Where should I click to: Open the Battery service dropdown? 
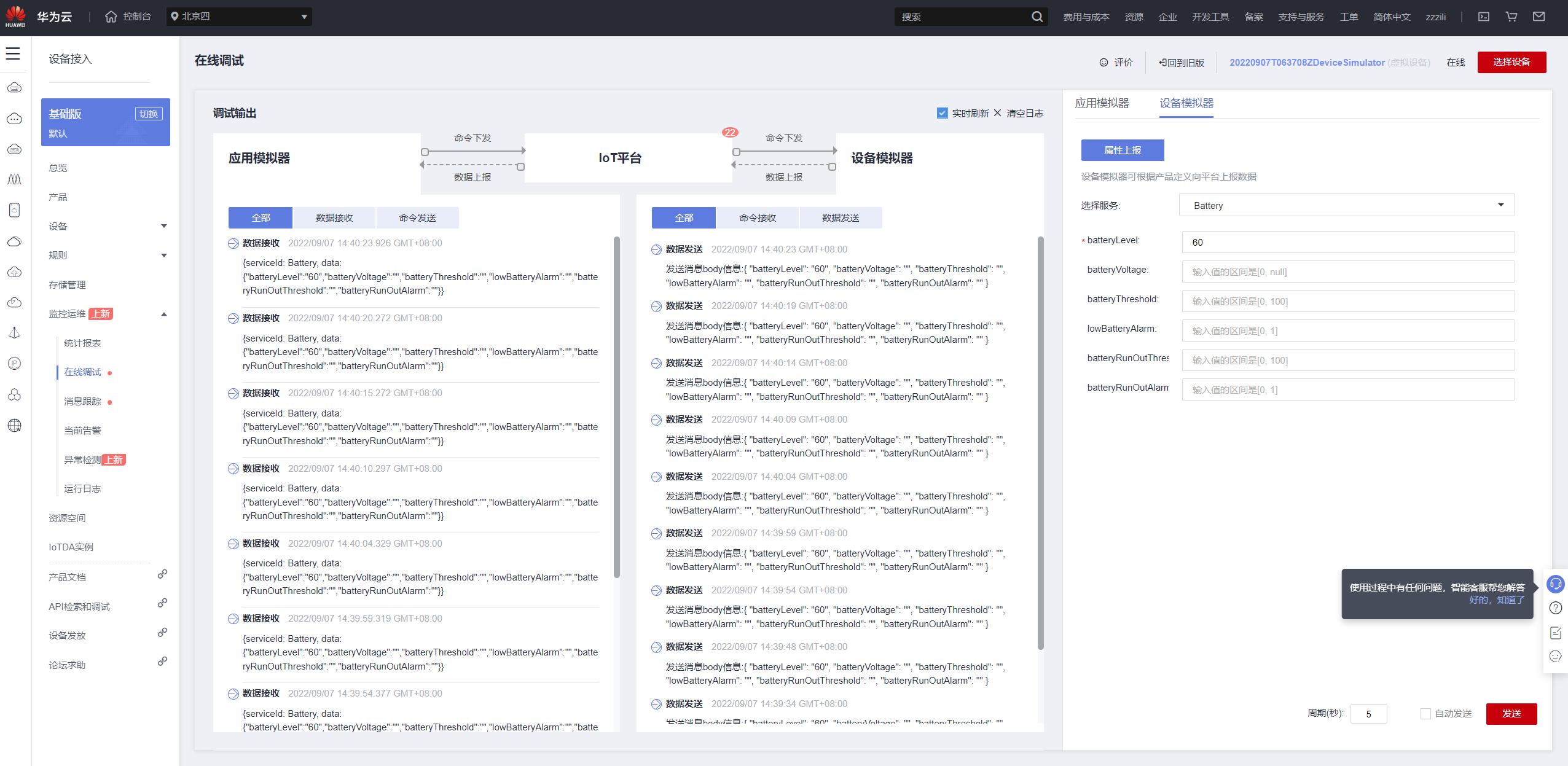(1346, 205)
